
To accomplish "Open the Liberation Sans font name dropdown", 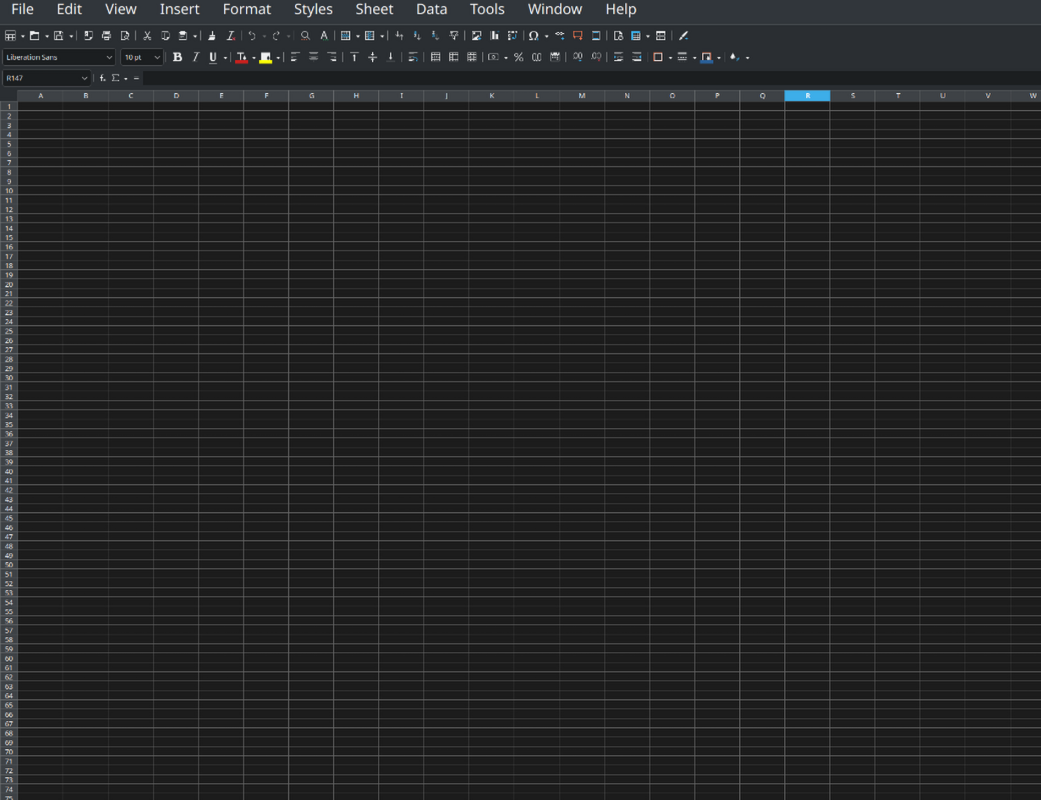I will coord(109,57).
